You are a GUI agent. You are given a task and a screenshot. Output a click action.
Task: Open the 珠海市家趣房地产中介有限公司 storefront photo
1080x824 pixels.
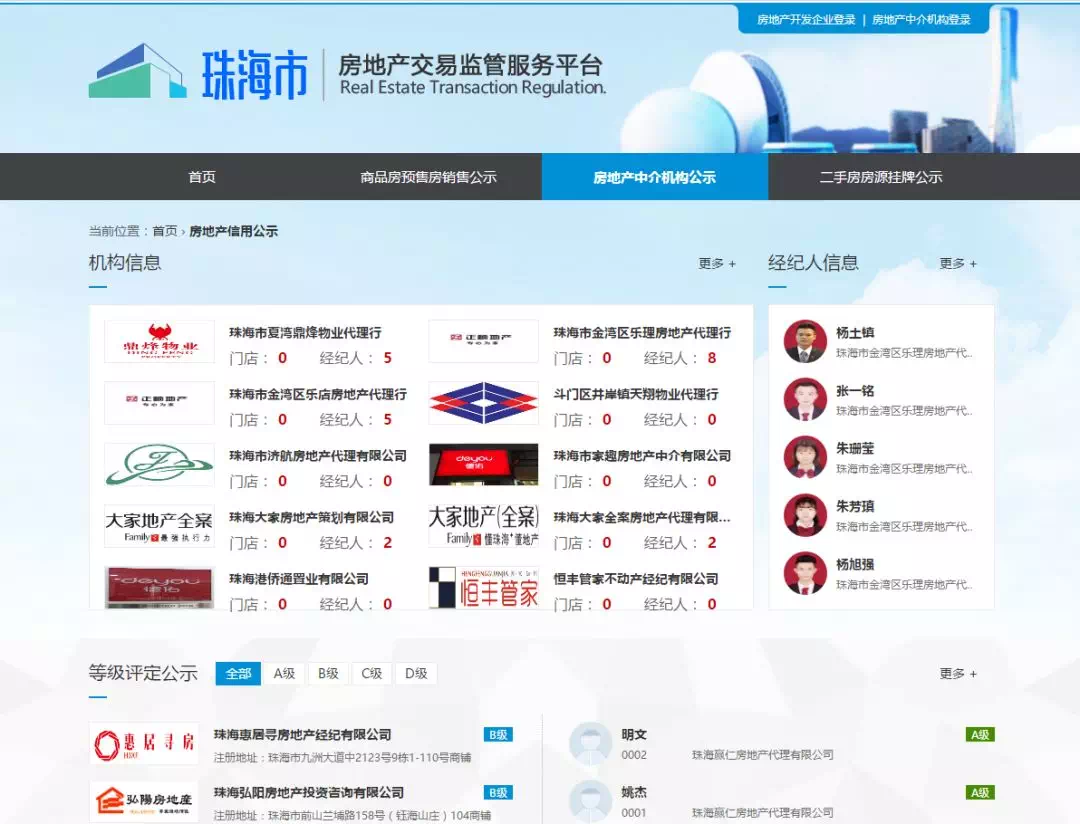click(x=484, y=464)
